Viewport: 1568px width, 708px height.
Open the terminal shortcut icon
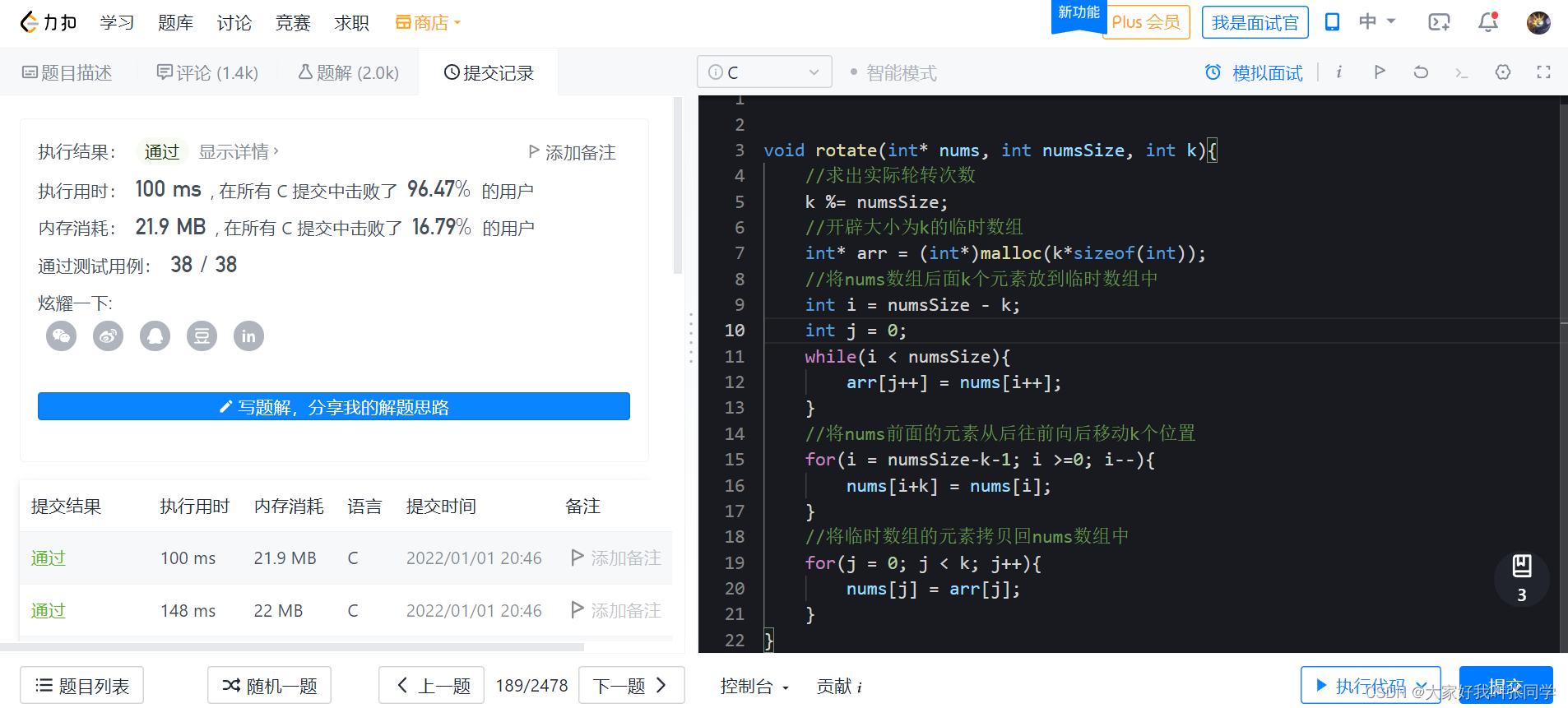1462,72
